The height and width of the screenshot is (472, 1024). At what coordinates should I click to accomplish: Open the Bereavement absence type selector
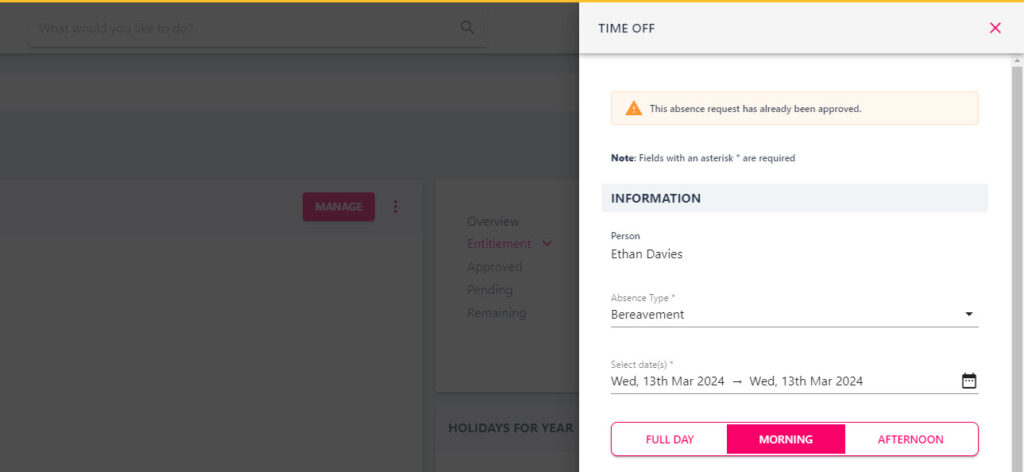[x=794, y=314]
